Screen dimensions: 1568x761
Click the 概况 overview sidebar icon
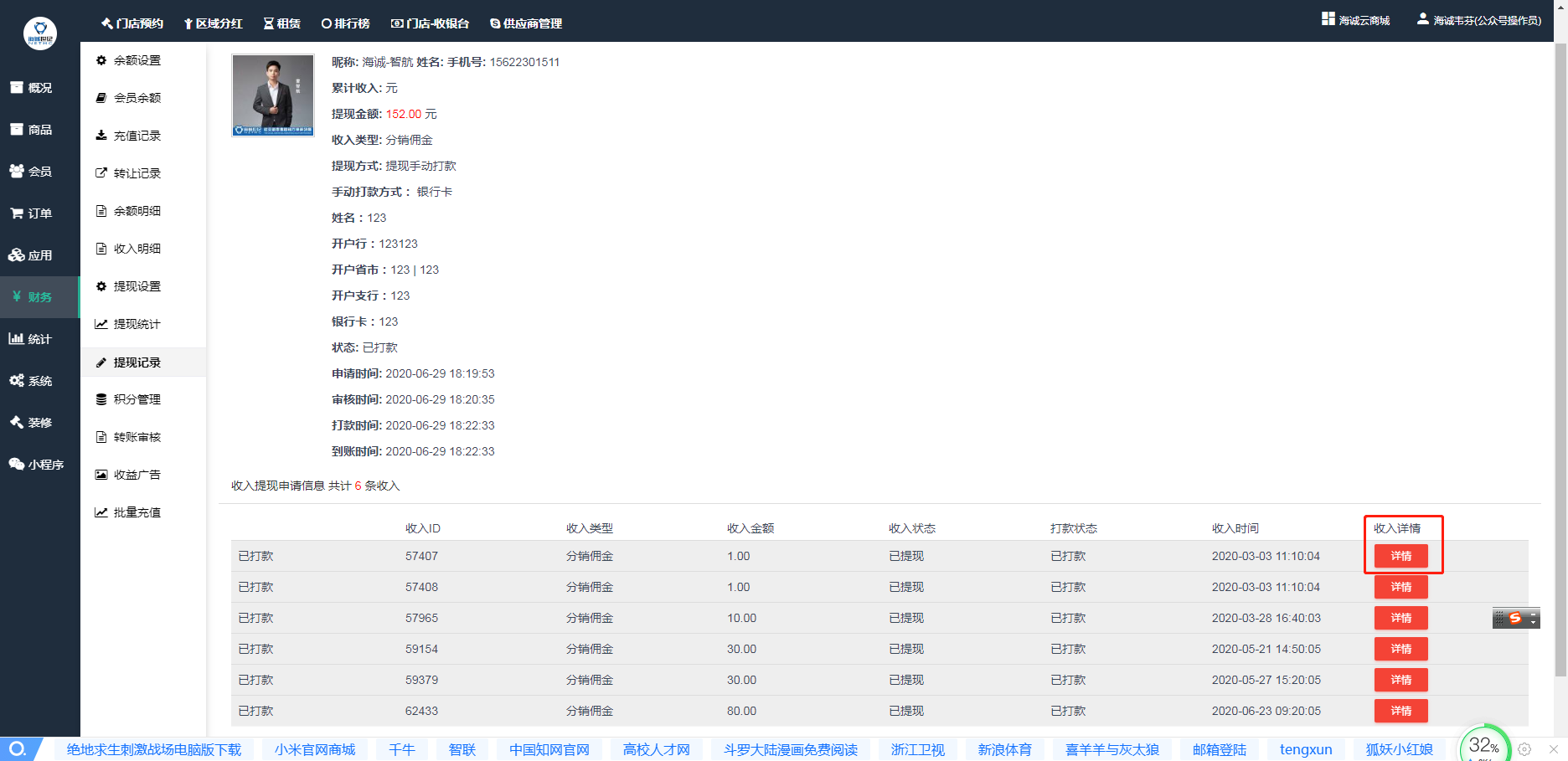(x=17, y=88)
